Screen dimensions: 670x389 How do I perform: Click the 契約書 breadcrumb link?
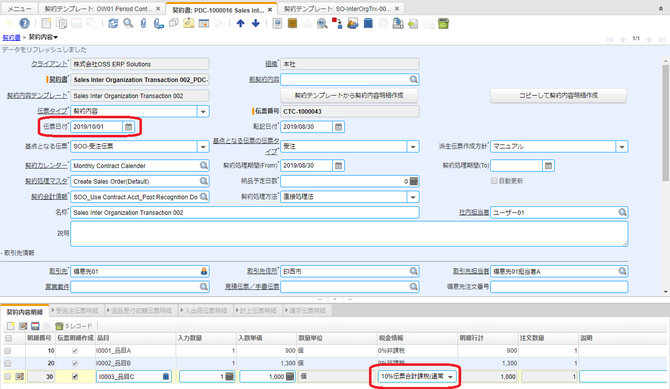[12, 38]
